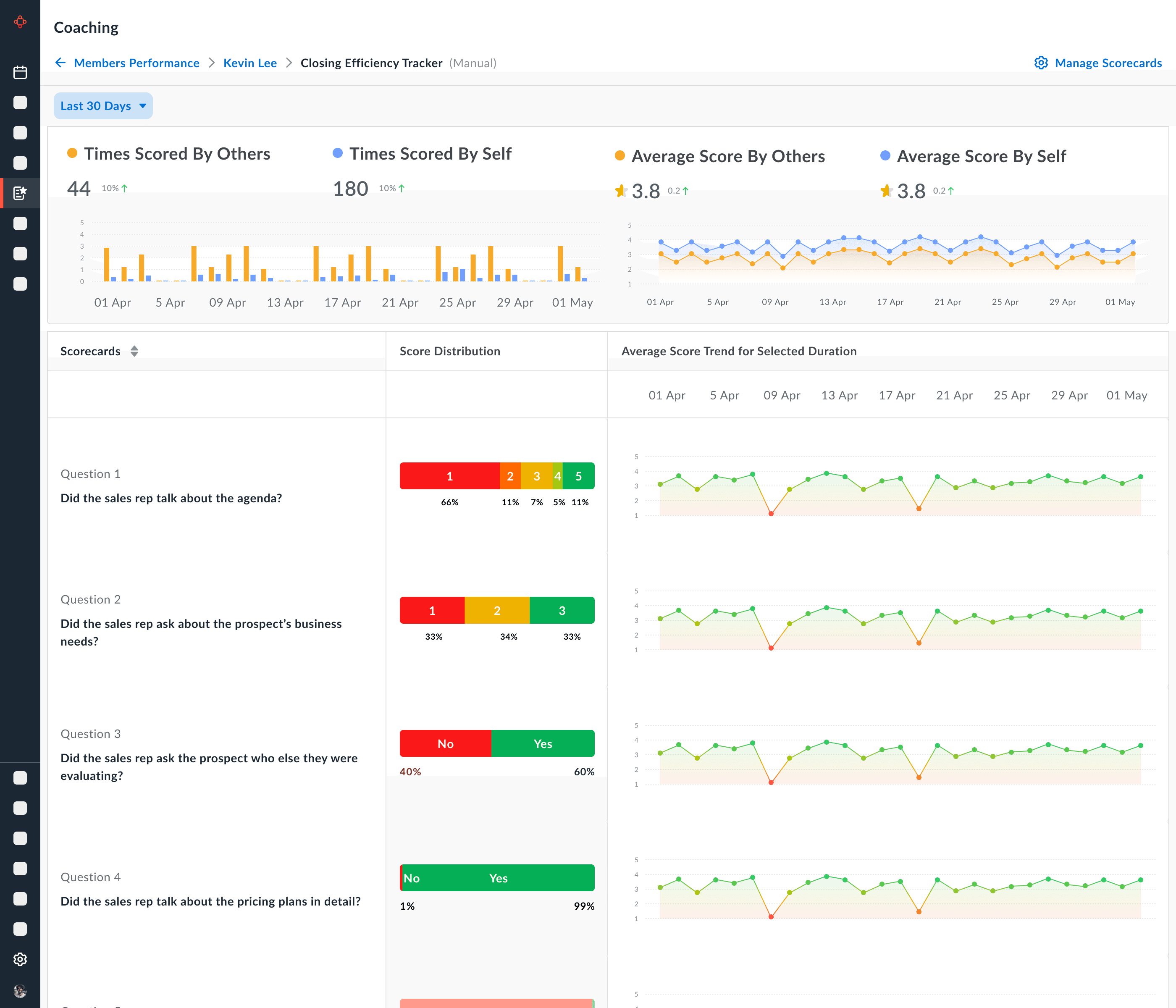Open the Coaching scorecard sidebar icon

(20, 194)
